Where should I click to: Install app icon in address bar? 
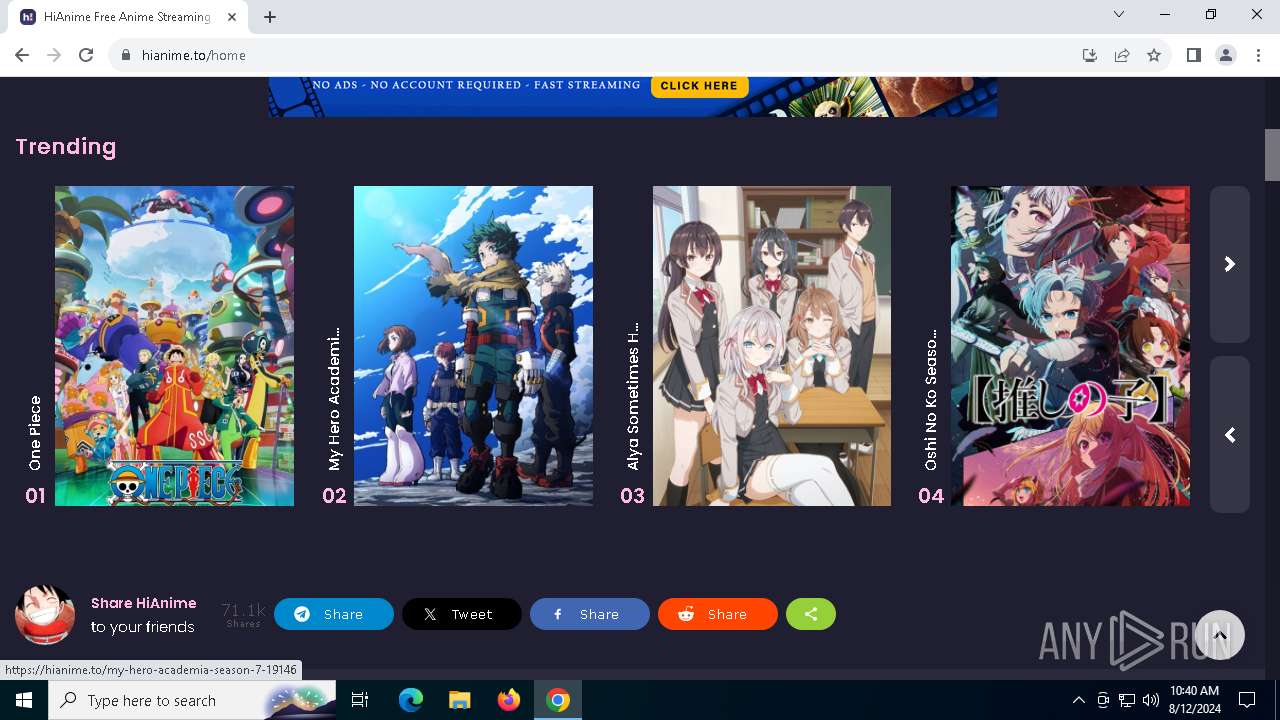1090,55
